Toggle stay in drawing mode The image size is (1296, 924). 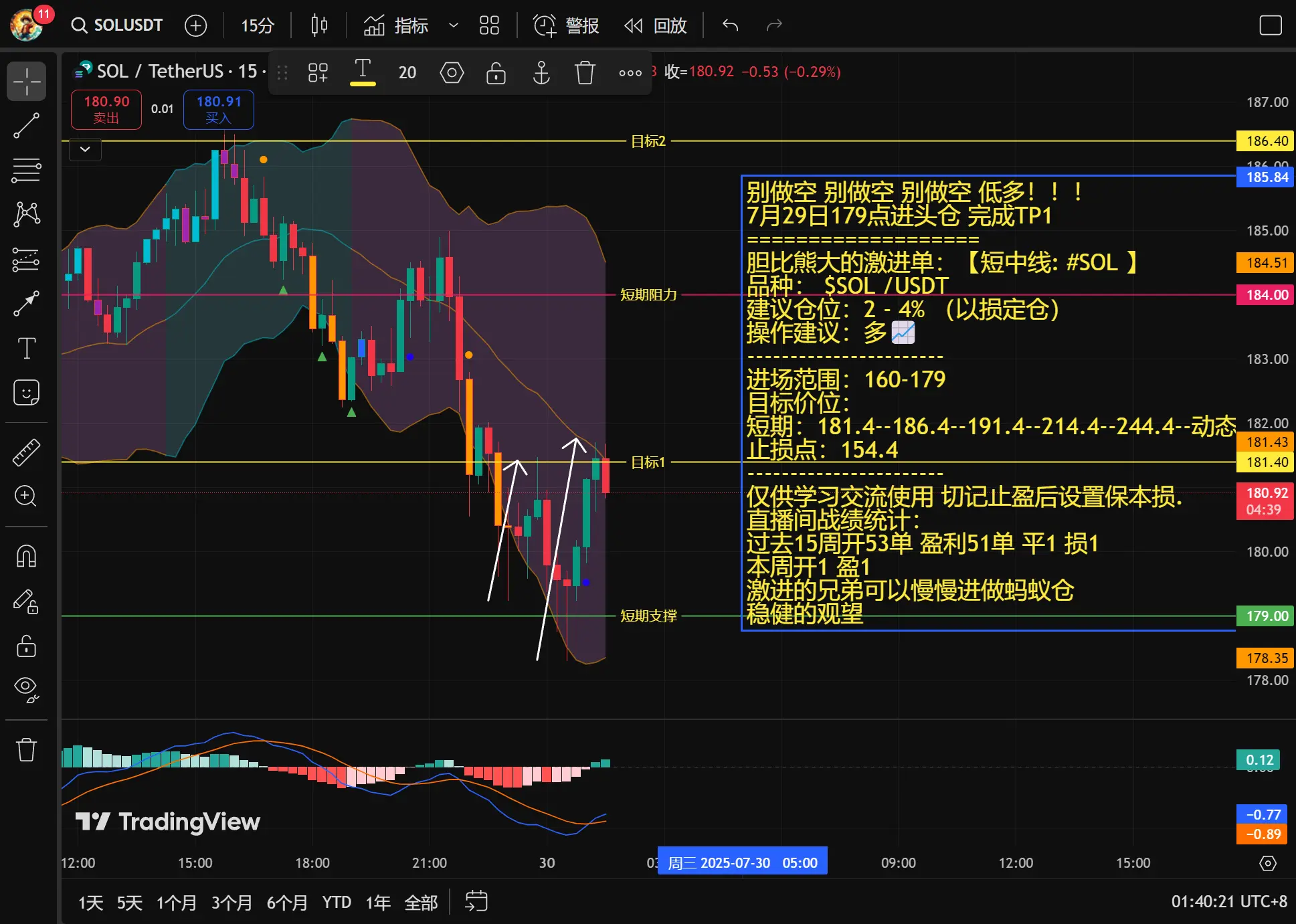point(26,602)
